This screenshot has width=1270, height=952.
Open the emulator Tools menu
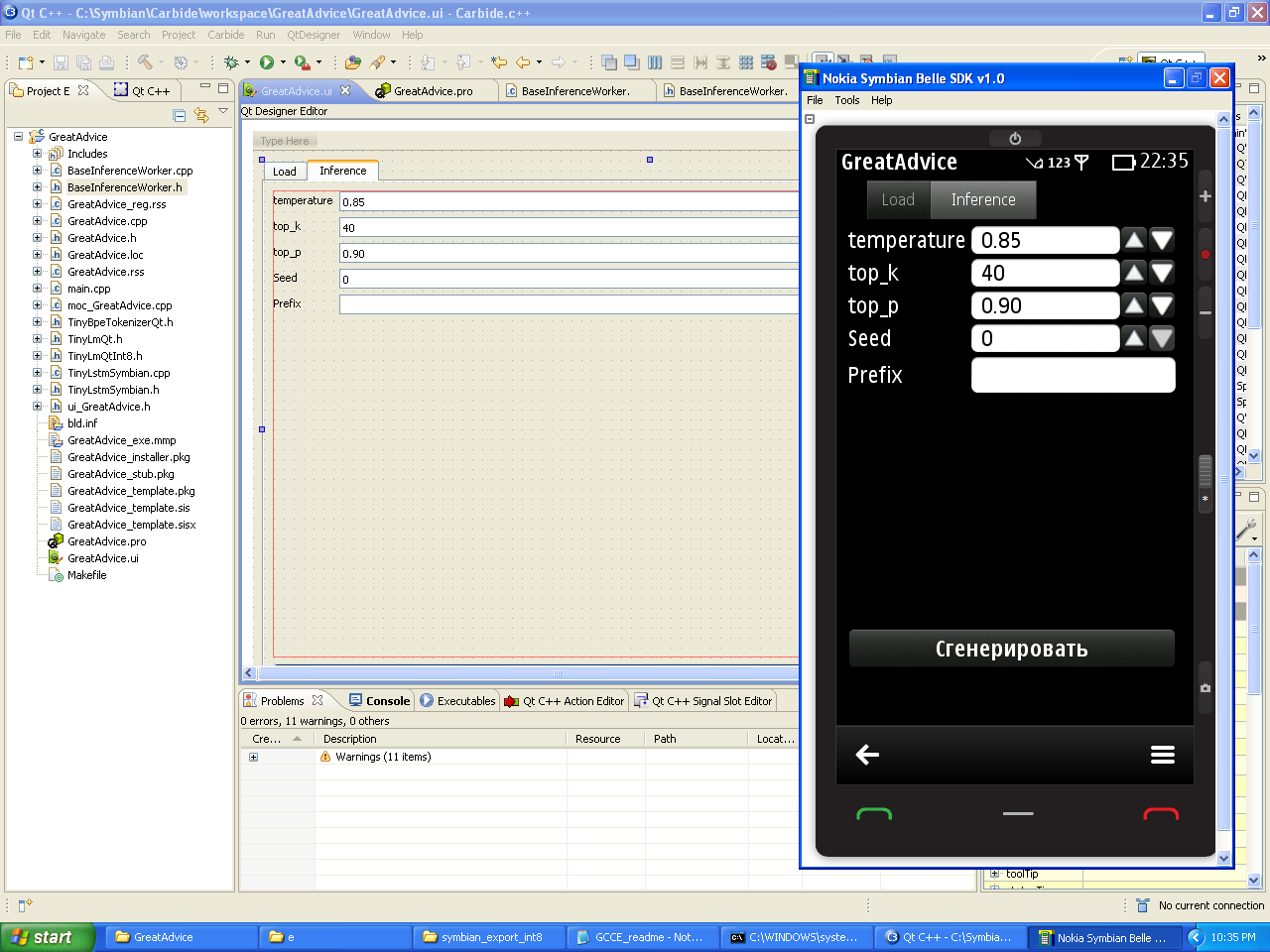847,100
